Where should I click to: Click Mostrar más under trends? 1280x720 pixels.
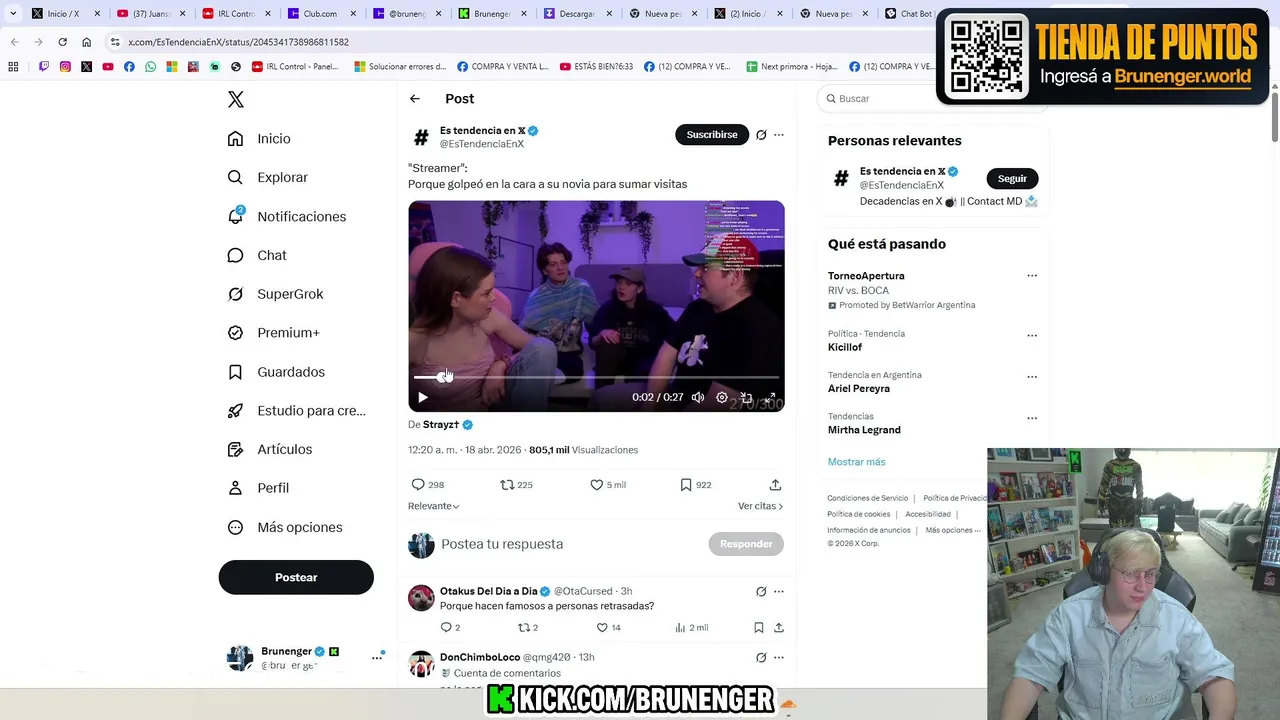[x=856, y=462]
